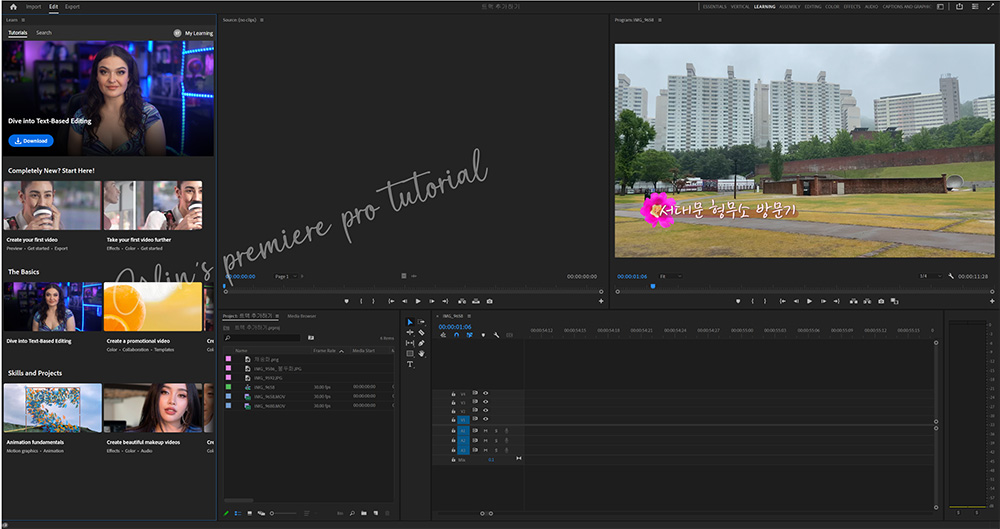Open timeline IMG_9658 panel menu
Screen dimensions: 1000x529
click(469, 316)
